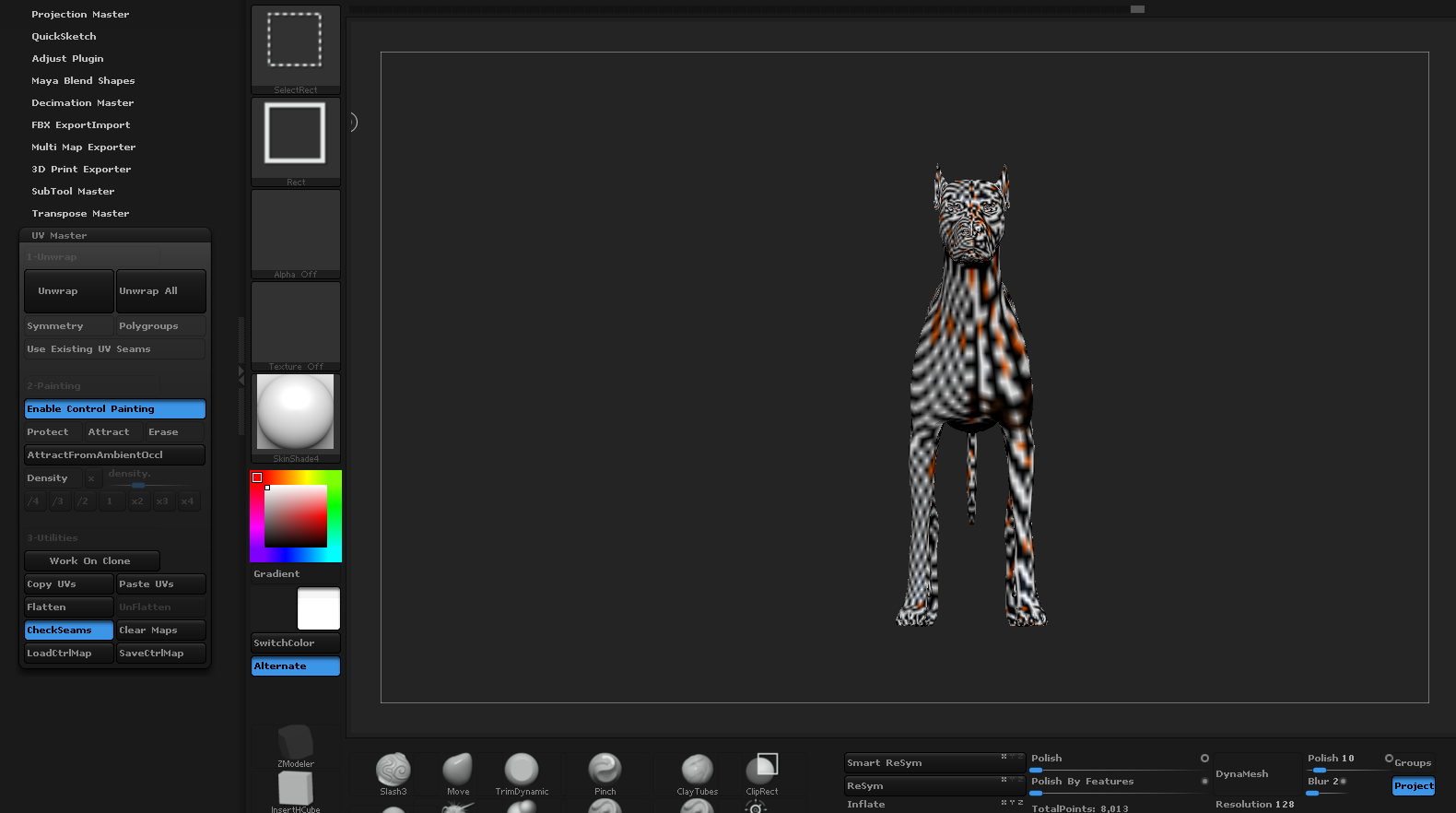This screenshot has width=1456, height=813.
Task: Toggle the Alternate color button
Action: pyautogui.click(x=295, y=666)
